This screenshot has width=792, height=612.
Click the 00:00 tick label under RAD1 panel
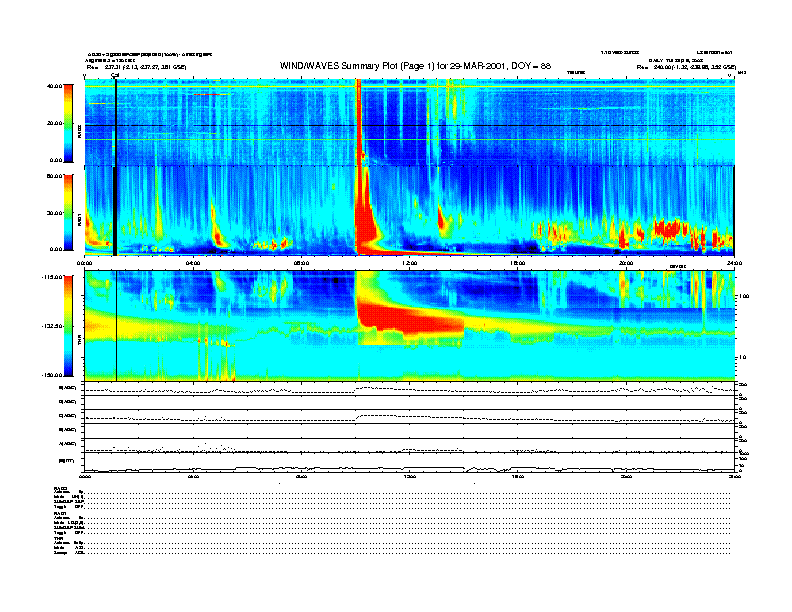tap(84, 263)
